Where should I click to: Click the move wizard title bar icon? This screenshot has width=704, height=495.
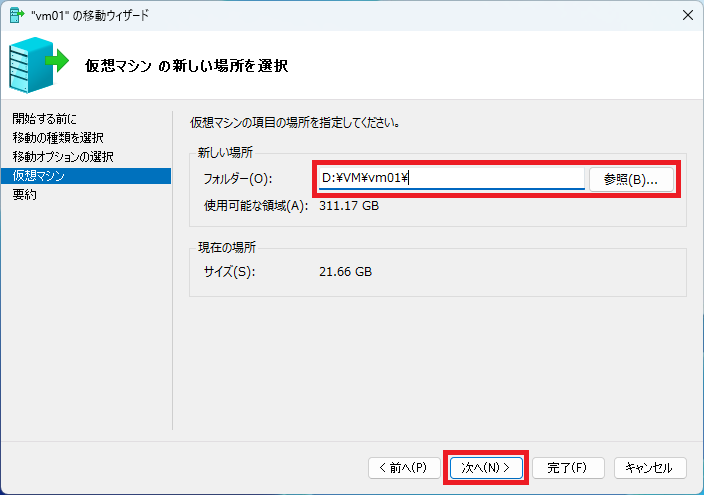click(x=17, y=15)
